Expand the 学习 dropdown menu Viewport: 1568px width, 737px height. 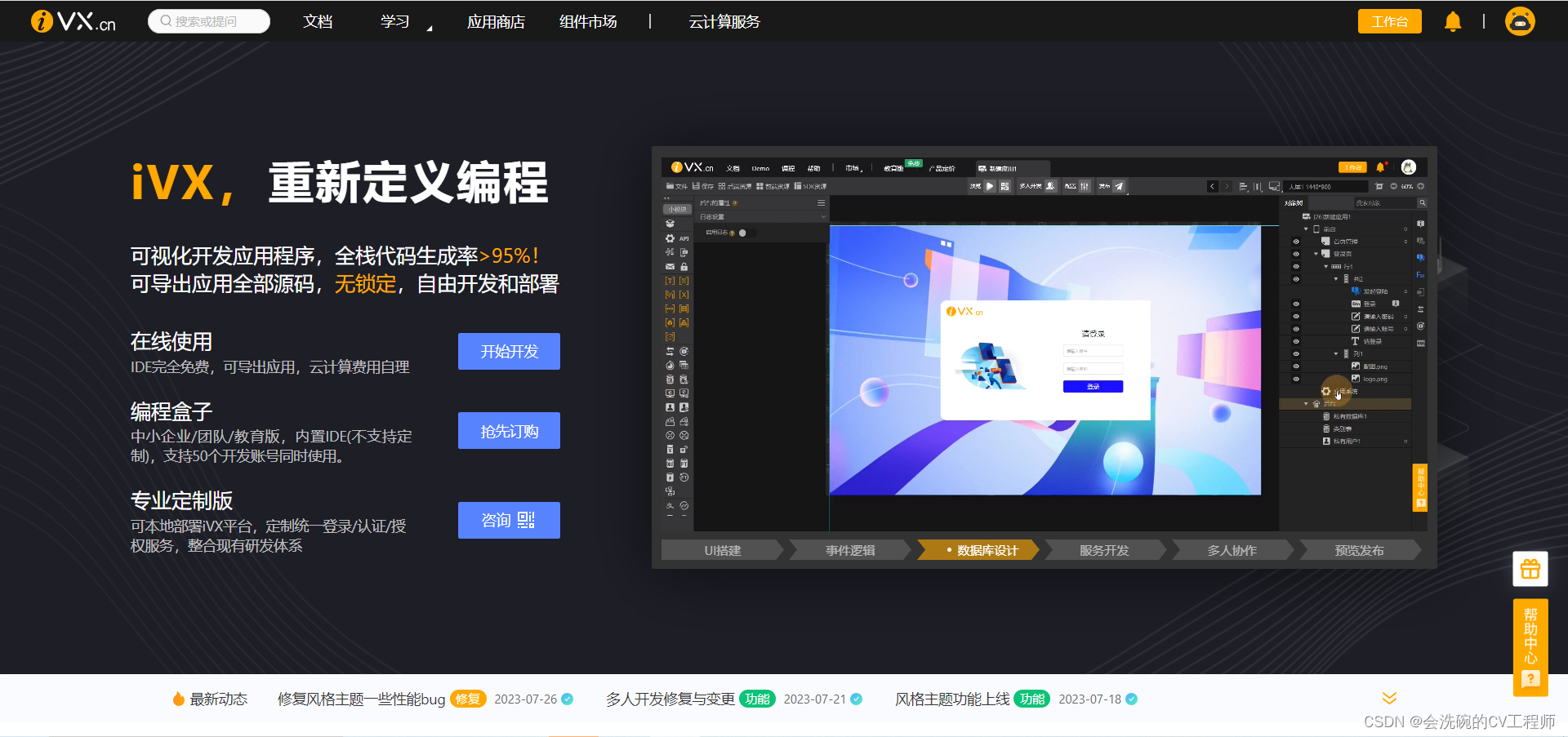(x=395, y=21)
